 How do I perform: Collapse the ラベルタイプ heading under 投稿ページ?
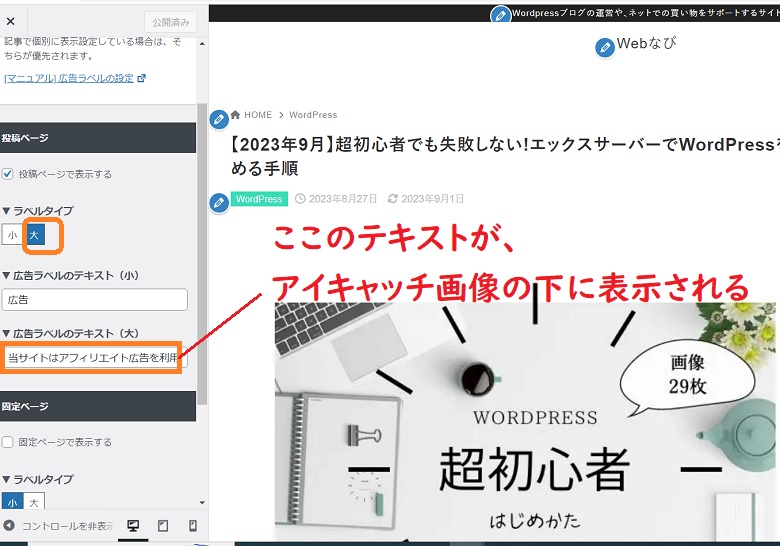coord(38,210)
